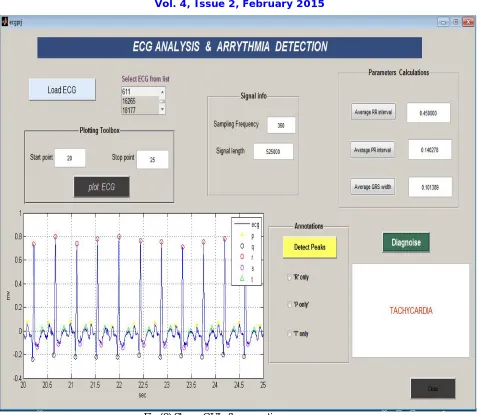
Task: Minimize the ecgprj window
Action: (x=443, y=22)
